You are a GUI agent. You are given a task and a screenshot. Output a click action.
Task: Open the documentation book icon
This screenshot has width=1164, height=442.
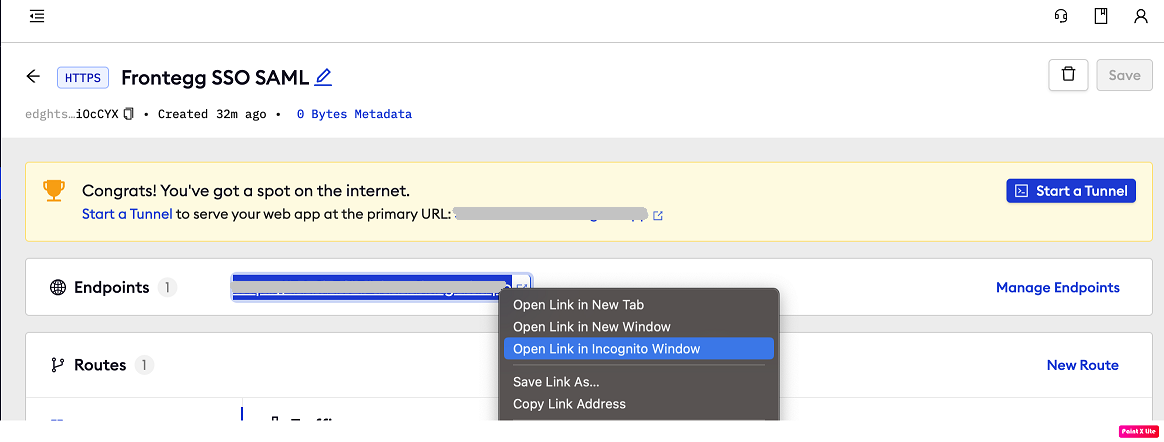click(1101, 16)
